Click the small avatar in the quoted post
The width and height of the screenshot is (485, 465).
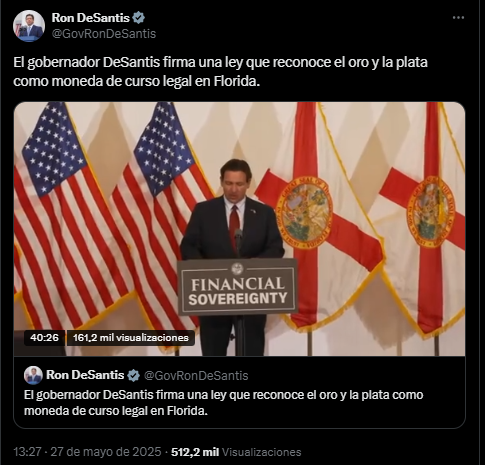(33, 375)
